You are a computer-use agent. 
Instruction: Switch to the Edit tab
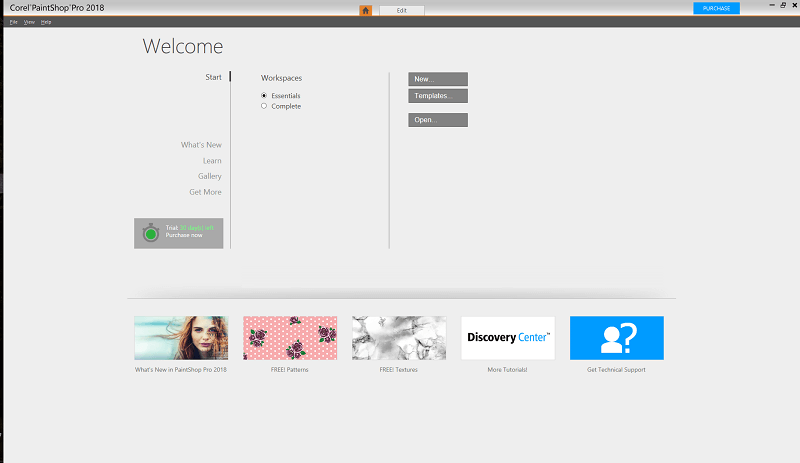pyautogui.click(x=402, y=10)
